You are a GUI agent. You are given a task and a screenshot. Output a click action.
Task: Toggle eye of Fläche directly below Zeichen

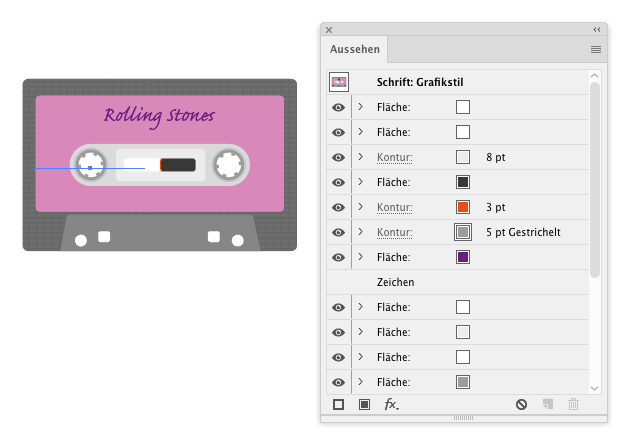click(x=338, y=307)
